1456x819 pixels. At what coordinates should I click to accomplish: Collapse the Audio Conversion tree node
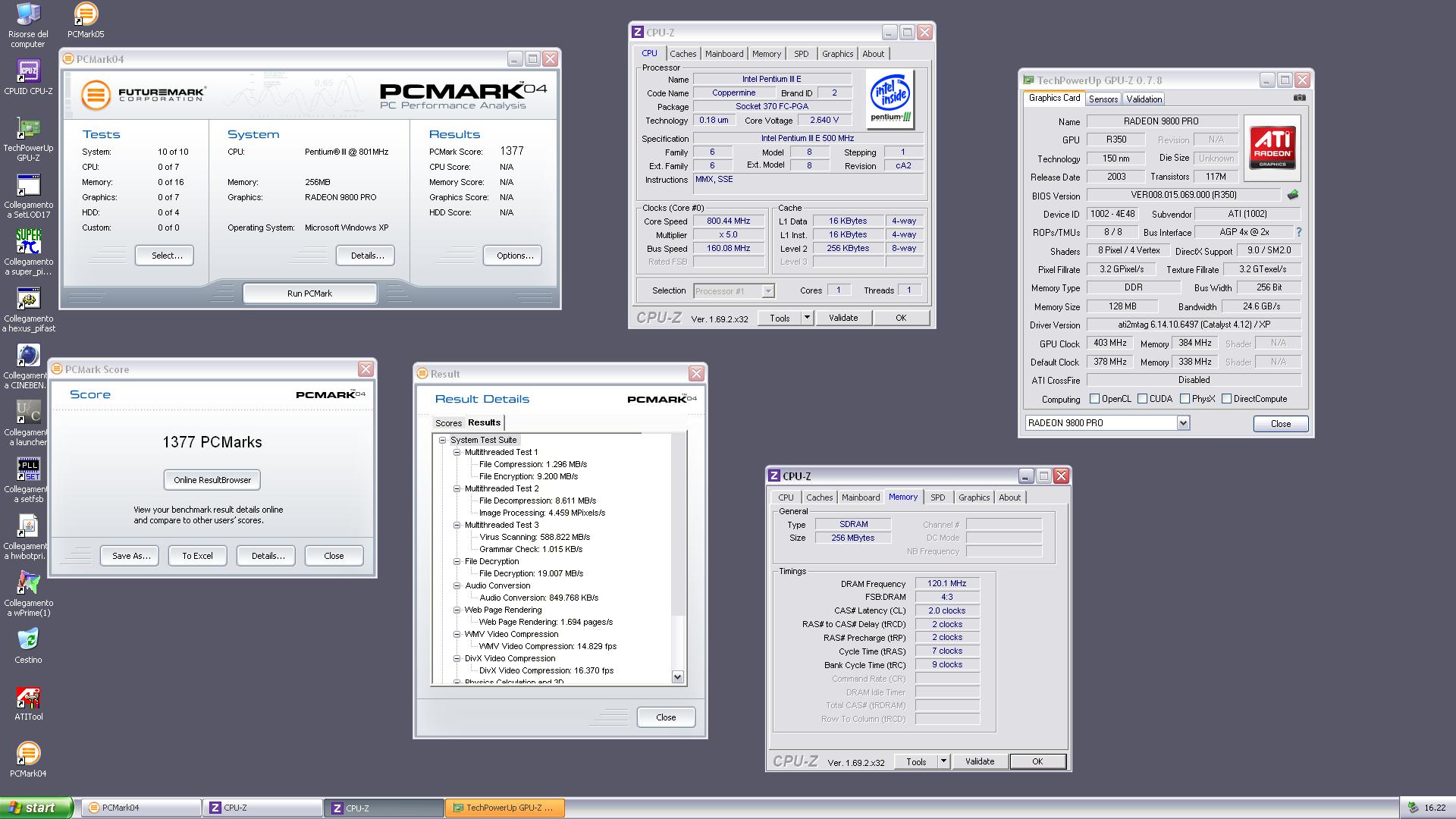coord(457,585)
